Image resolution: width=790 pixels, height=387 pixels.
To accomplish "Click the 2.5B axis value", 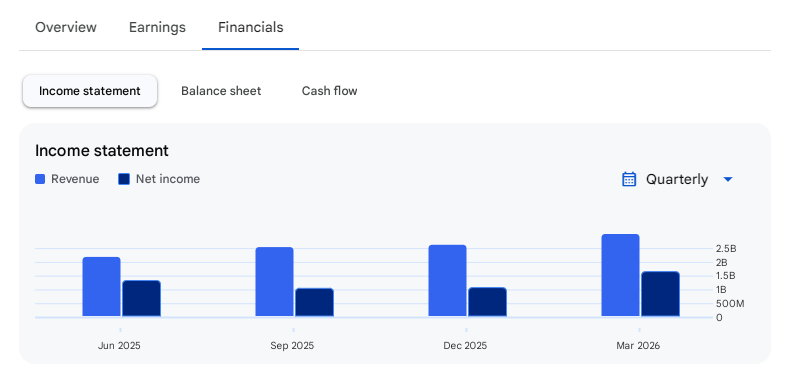I will click(x=726, y=248).
